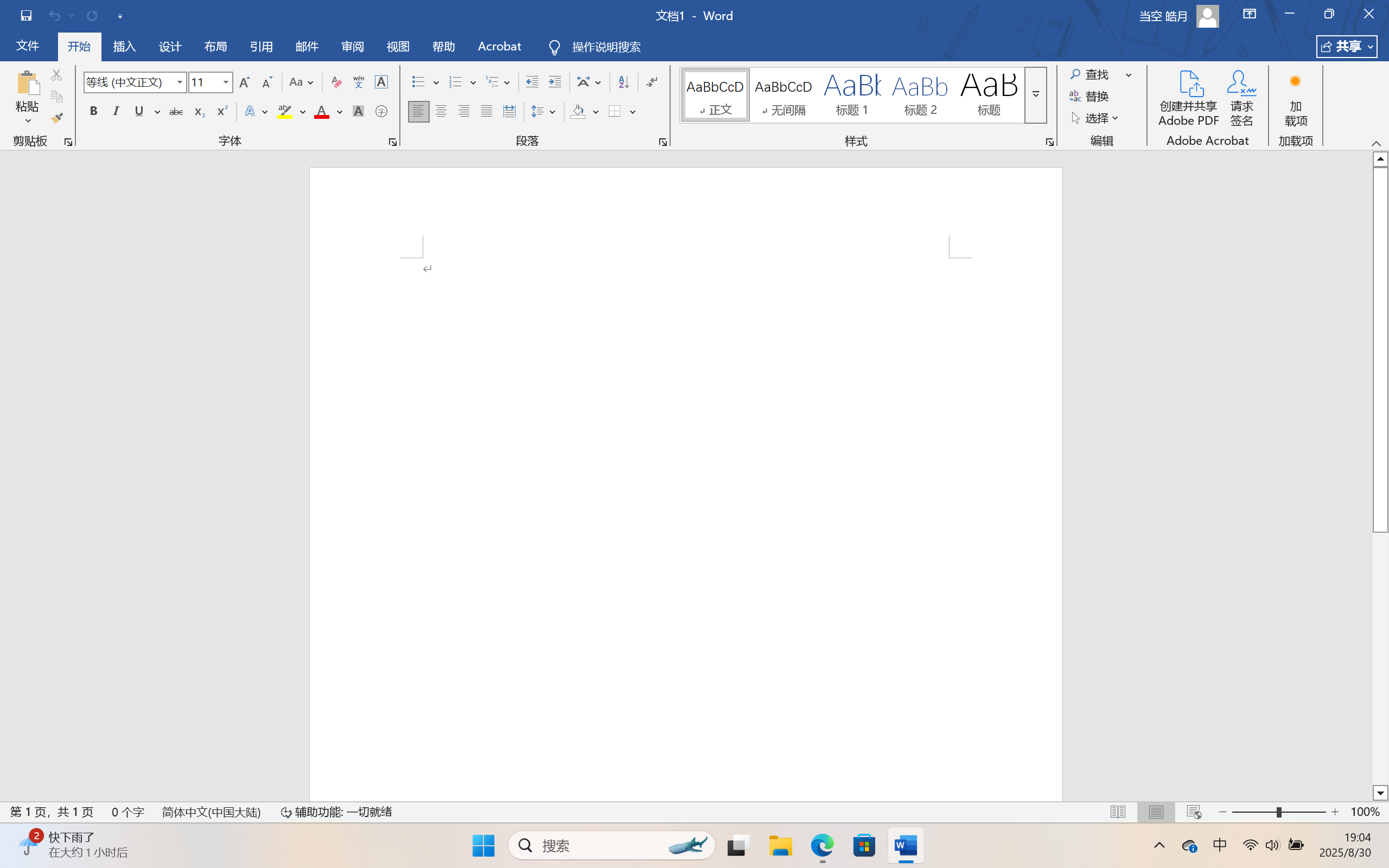Click the Microsoft Edge taskbar icon

click(822, 846)
